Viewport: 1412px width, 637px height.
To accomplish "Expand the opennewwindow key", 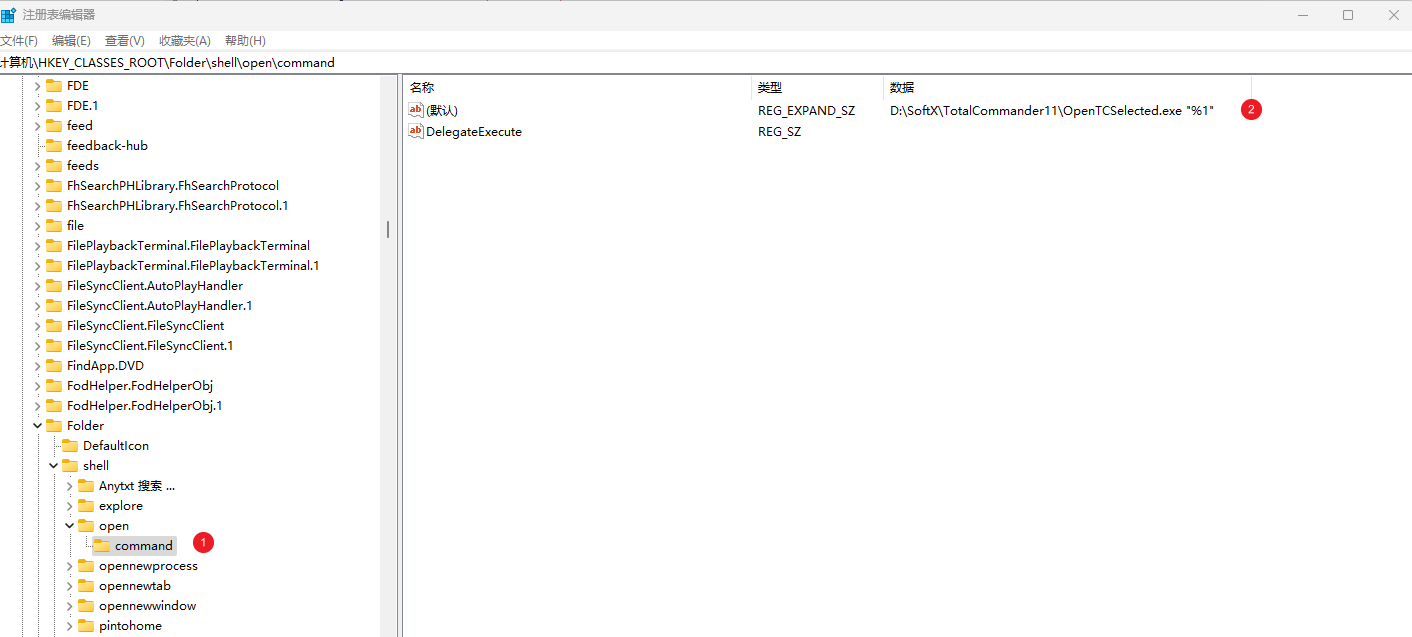I will coord(70,606).
